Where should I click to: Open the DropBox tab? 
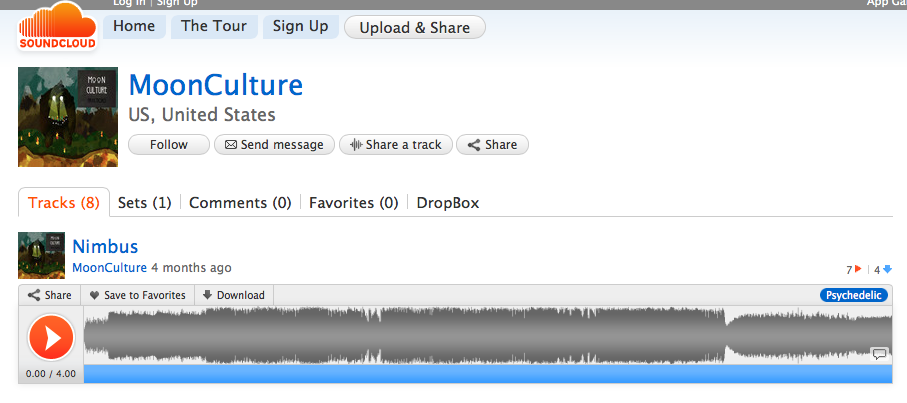[448, 203]
